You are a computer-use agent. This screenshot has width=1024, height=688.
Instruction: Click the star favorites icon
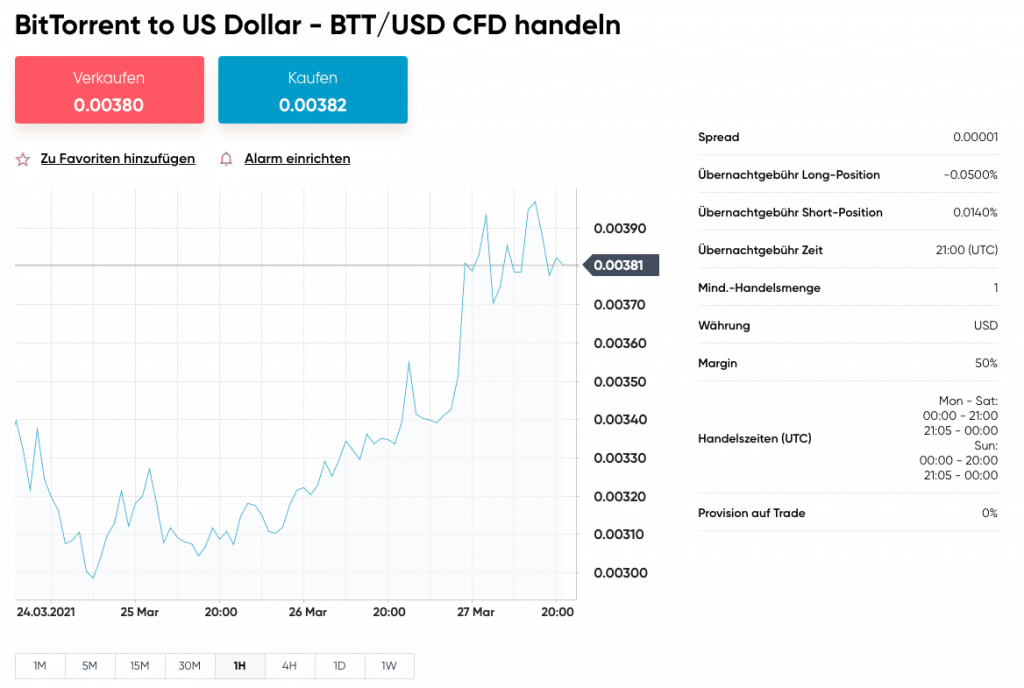[23, 159]
